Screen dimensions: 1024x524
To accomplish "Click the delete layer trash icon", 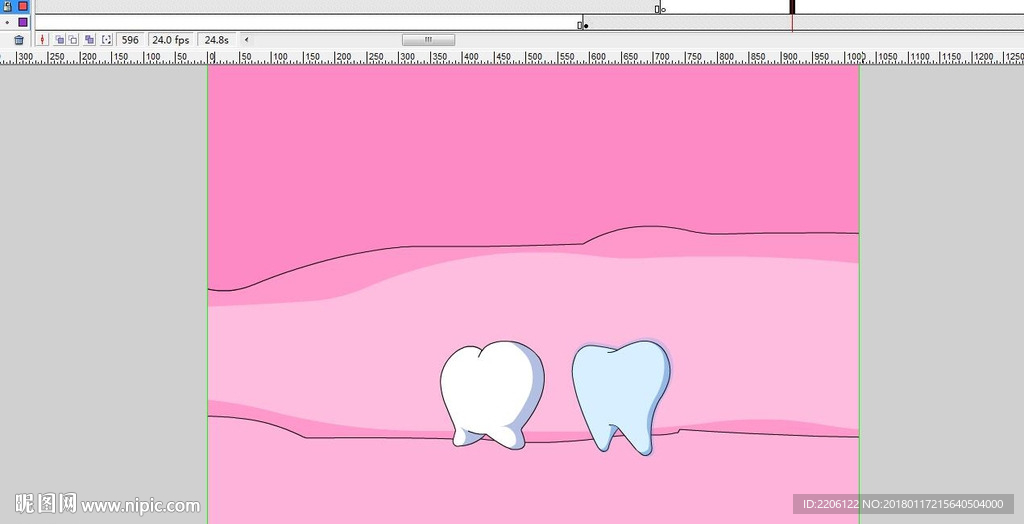I will click(x=20, y=40).
